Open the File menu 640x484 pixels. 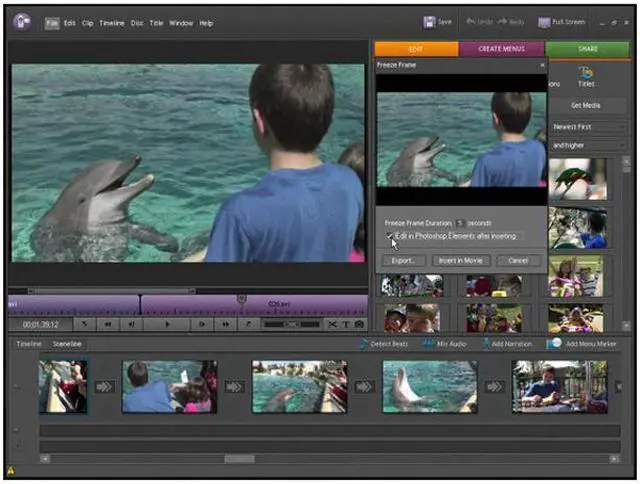[x=52, y=23]
